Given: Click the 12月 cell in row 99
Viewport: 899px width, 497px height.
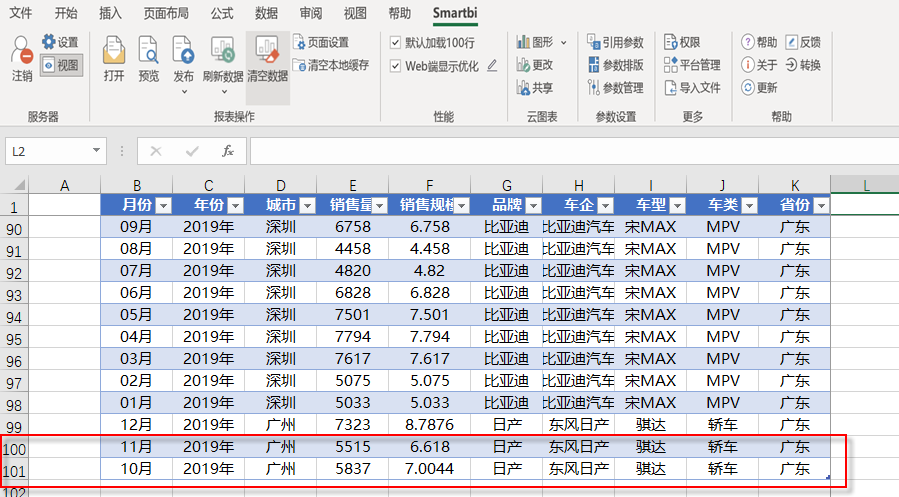Looking at the screenshot, I should 136,425.
